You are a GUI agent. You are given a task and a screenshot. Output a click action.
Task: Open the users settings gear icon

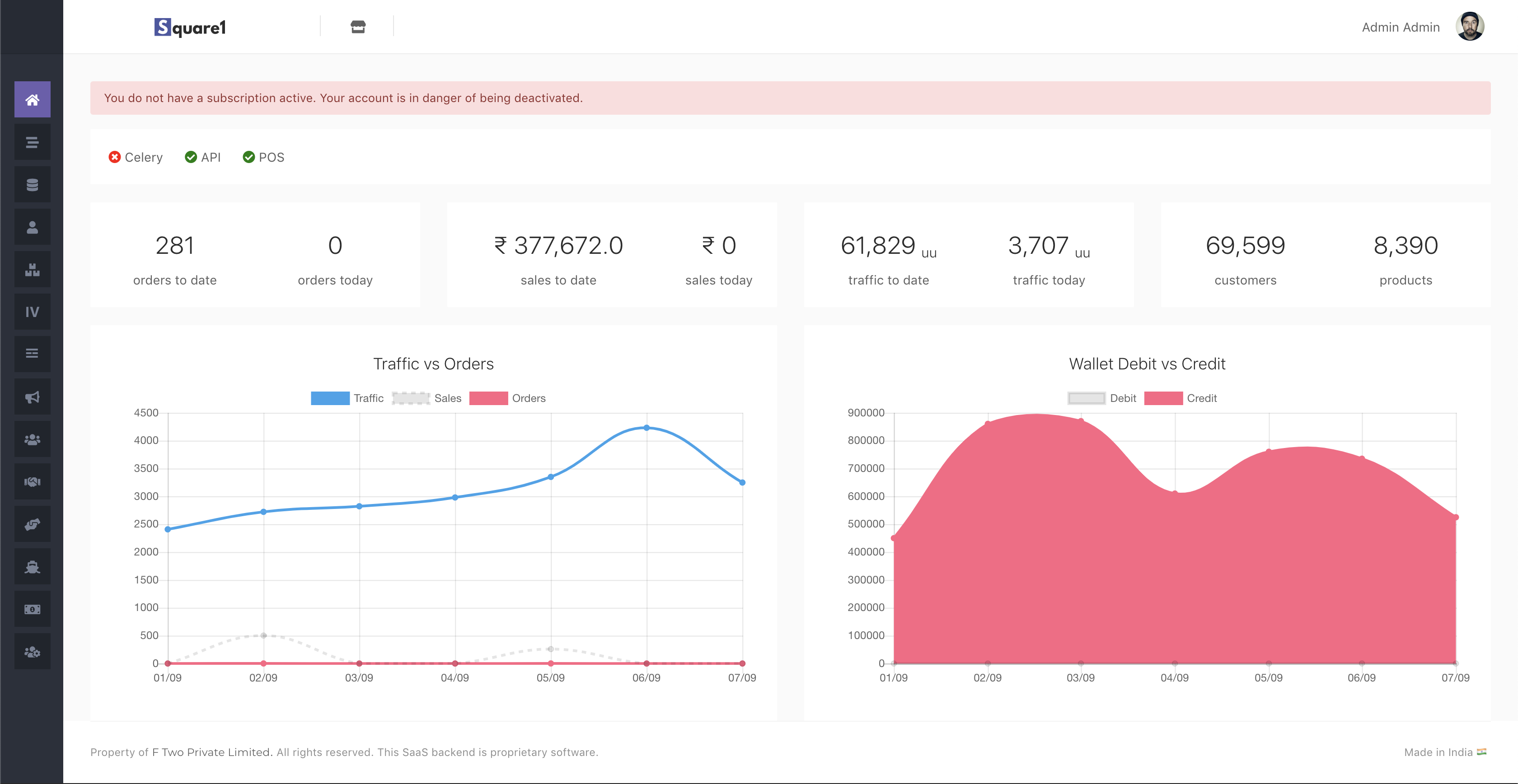(33, 652)
